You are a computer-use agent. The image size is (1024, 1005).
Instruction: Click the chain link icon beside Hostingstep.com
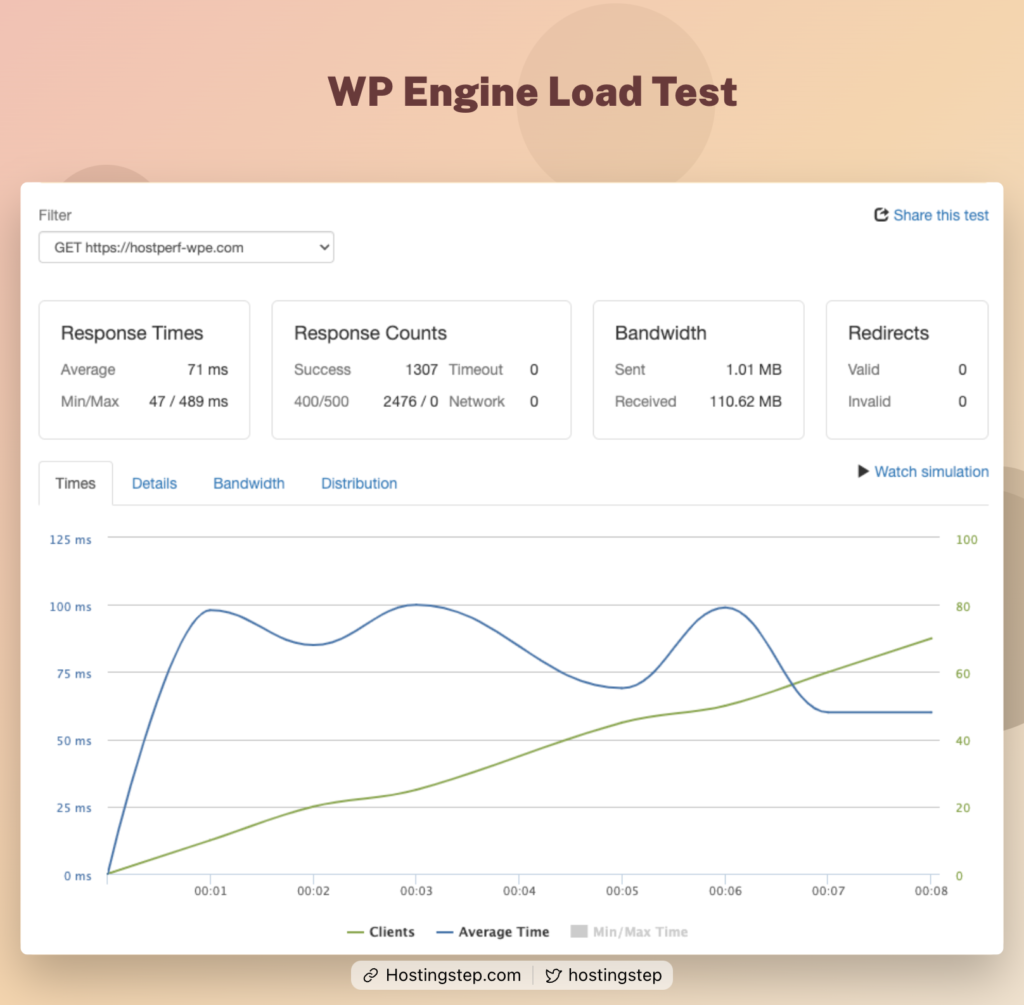click(x=370, y=976)
